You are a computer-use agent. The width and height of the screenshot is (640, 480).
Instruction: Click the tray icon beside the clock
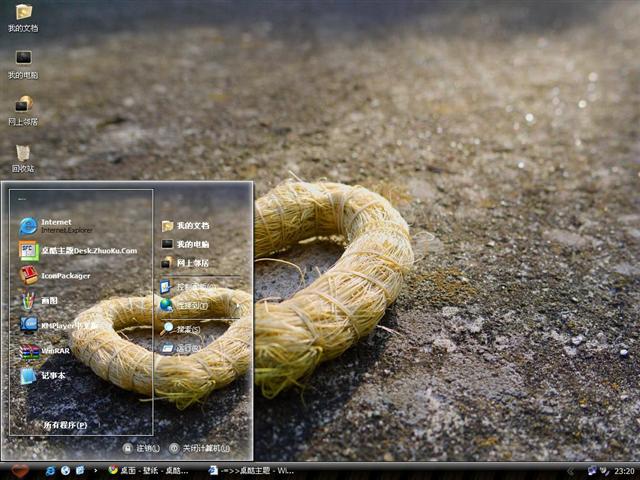604,471
